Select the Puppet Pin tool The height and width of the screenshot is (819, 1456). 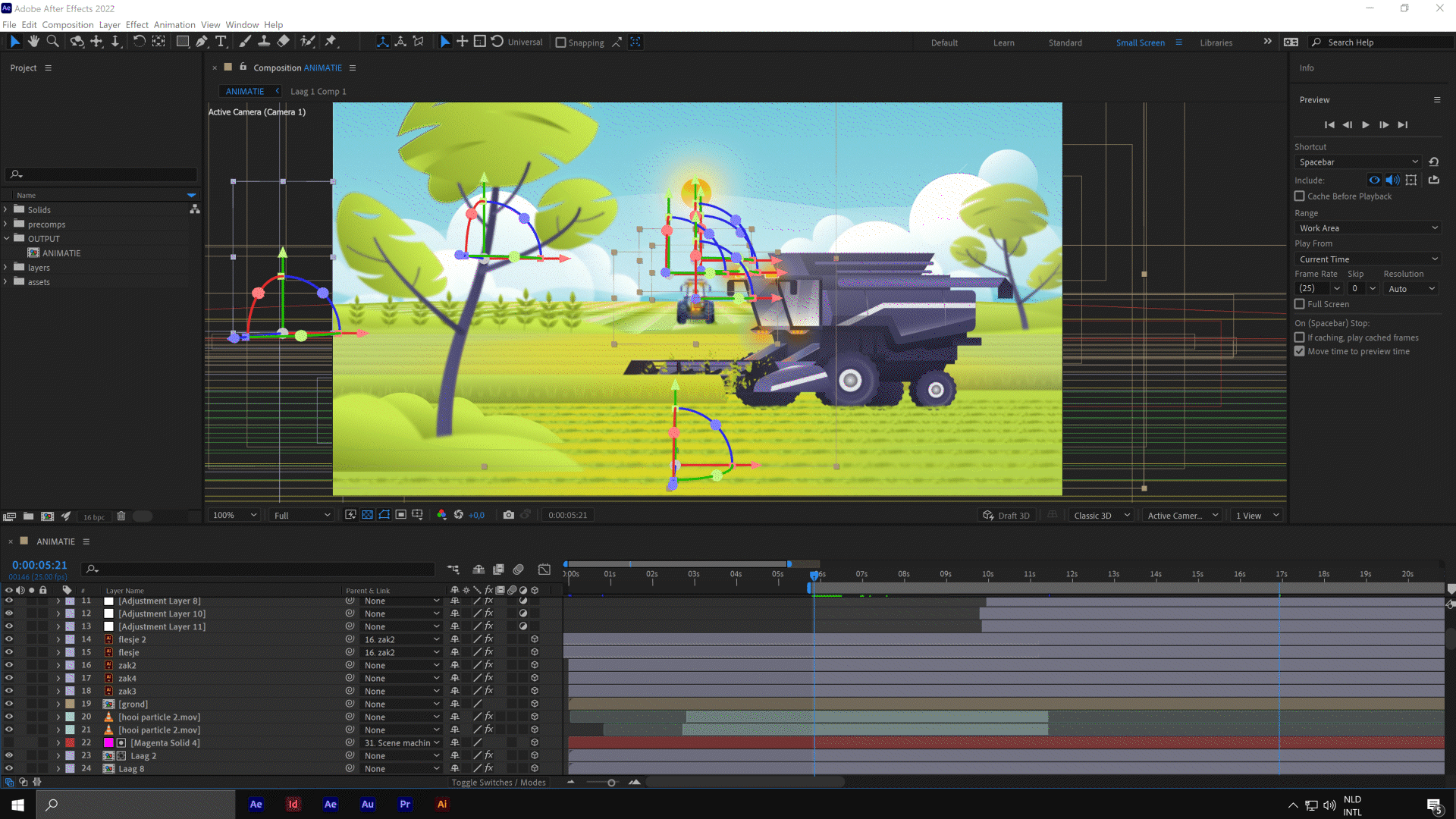coord(331,42)
